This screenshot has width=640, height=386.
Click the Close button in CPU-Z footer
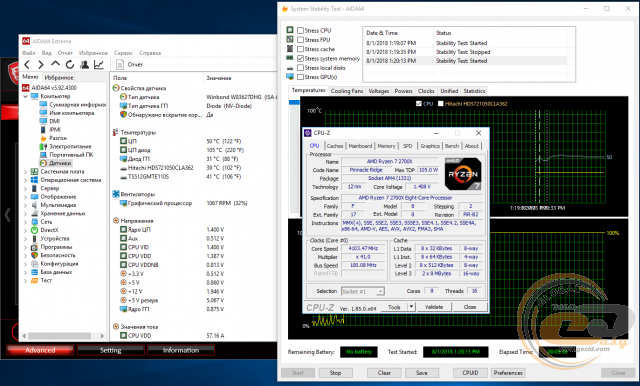(470, 307)
